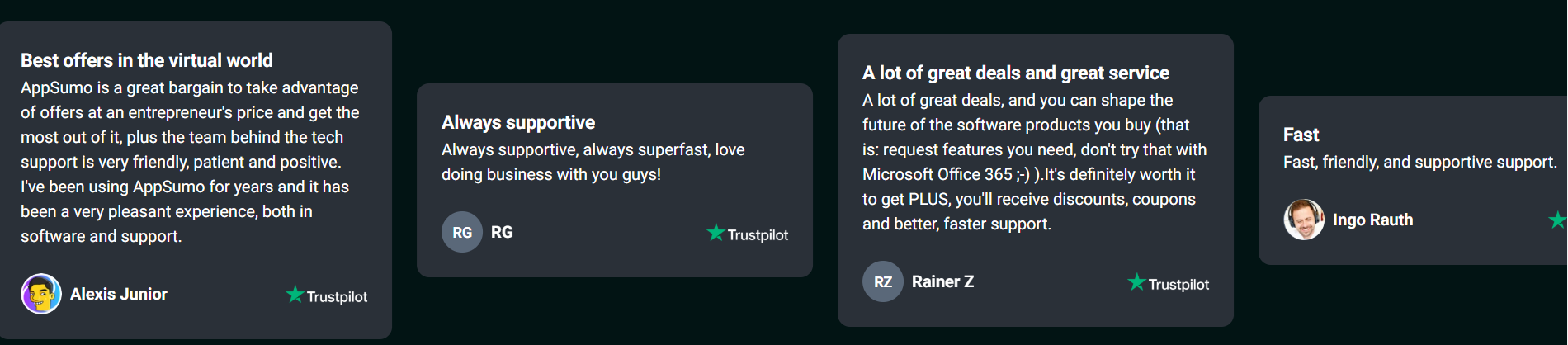
Task: Click "Fast, friendly, and supportive support" text
Action: pos(1419,162)
